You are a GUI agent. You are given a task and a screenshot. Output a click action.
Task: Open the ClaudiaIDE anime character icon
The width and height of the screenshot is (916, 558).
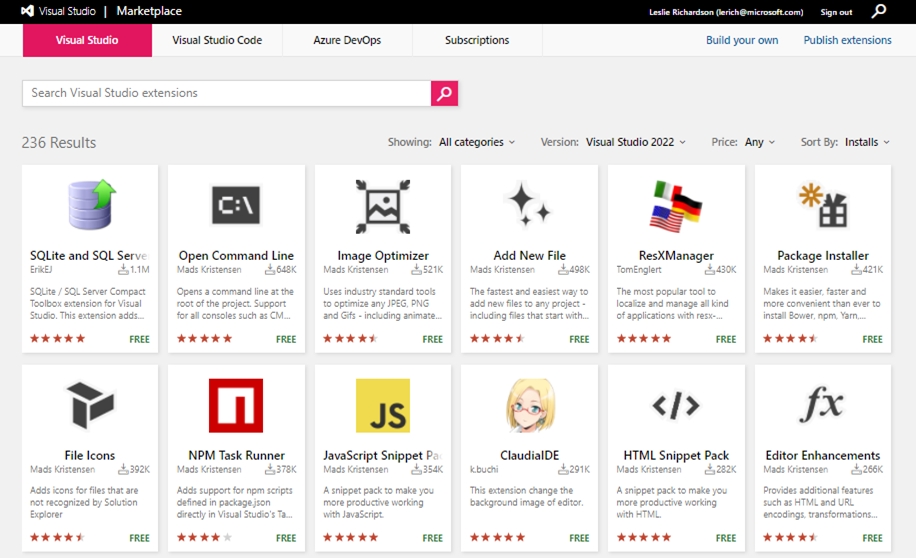tap(529, 405)
